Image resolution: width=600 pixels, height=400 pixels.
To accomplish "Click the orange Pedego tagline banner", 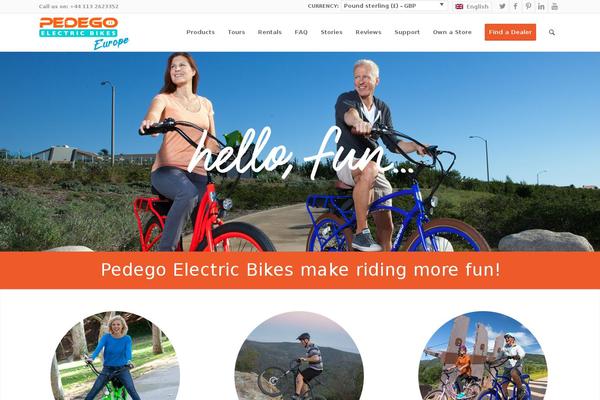I will [300, 270].
